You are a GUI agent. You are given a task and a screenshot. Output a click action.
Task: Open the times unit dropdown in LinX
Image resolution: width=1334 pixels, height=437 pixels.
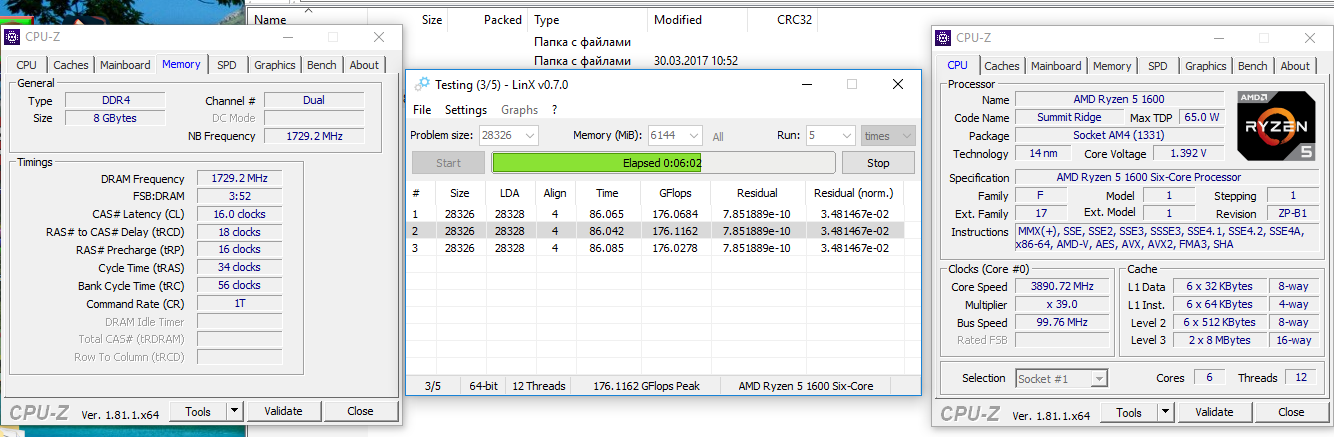click(x=887, y=135)
